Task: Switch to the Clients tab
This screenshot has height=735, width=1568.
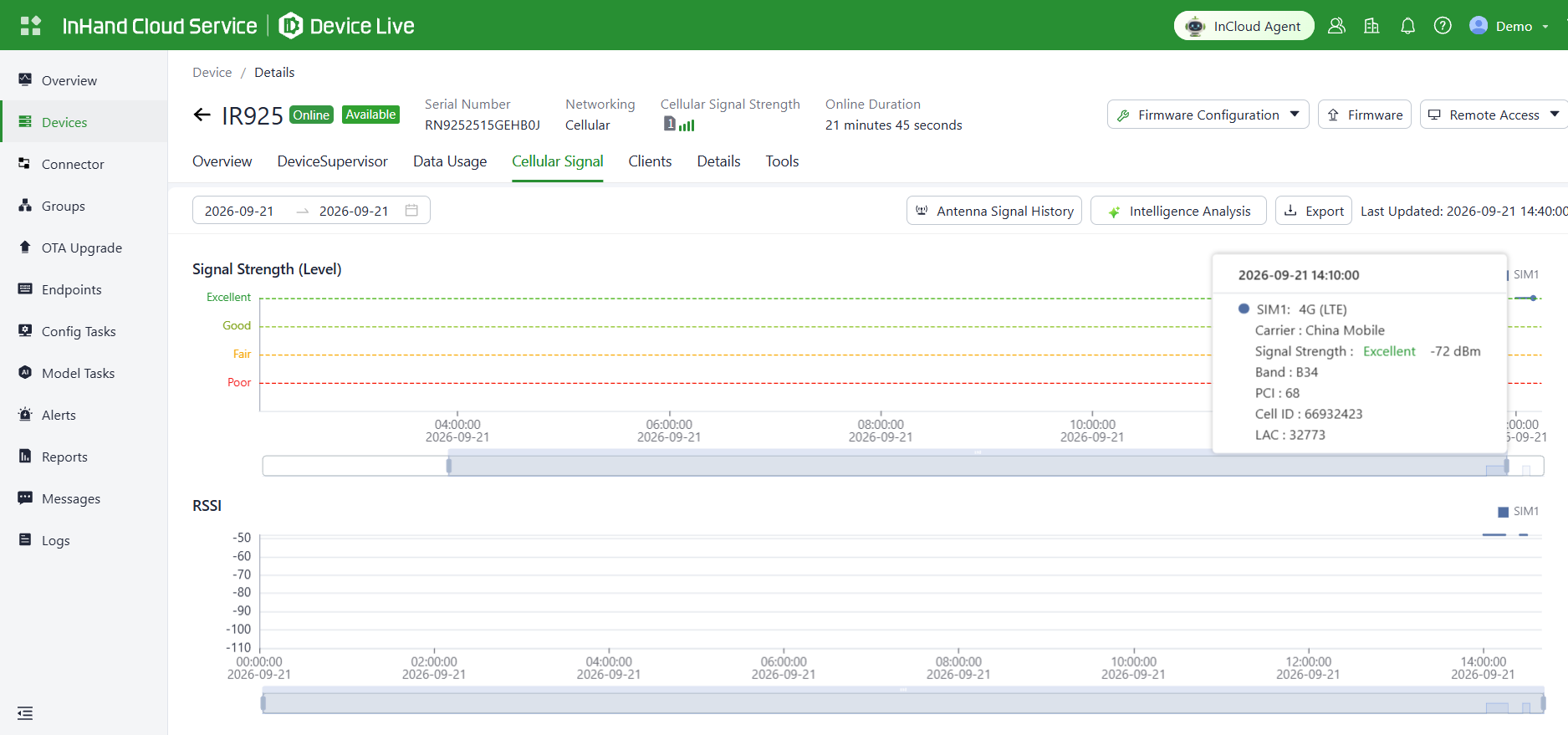Action: pyautogui.click(x=650, y=161)
